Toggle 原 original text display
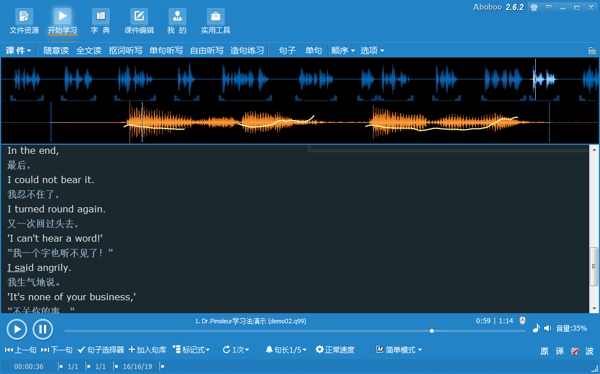The image size is (600, 374). [x=544, y=351]
